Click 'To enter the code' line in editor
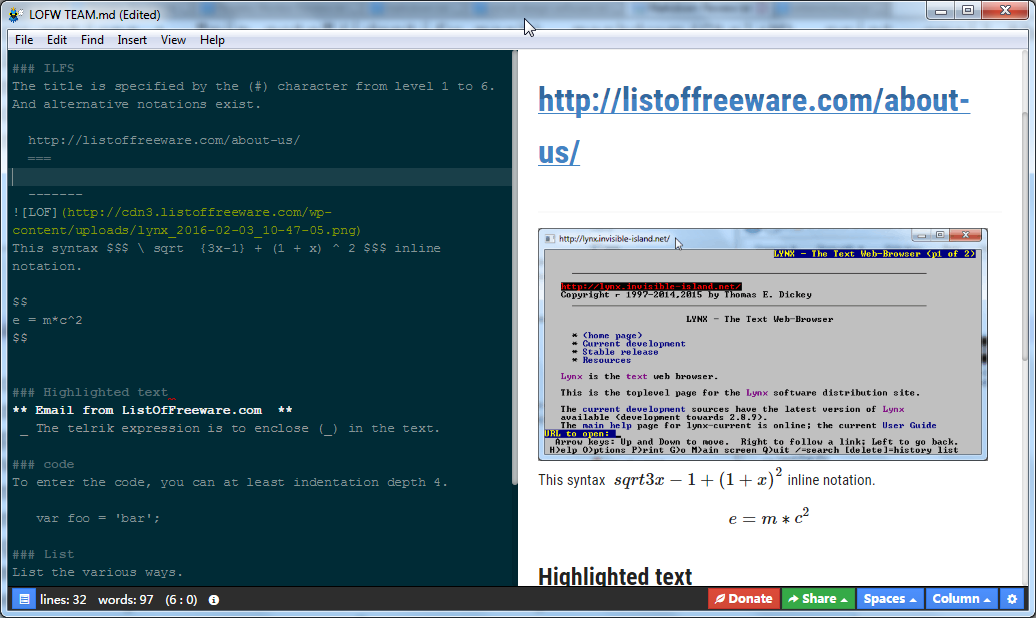Screen dimensions: 1036x618 (230, 483)
